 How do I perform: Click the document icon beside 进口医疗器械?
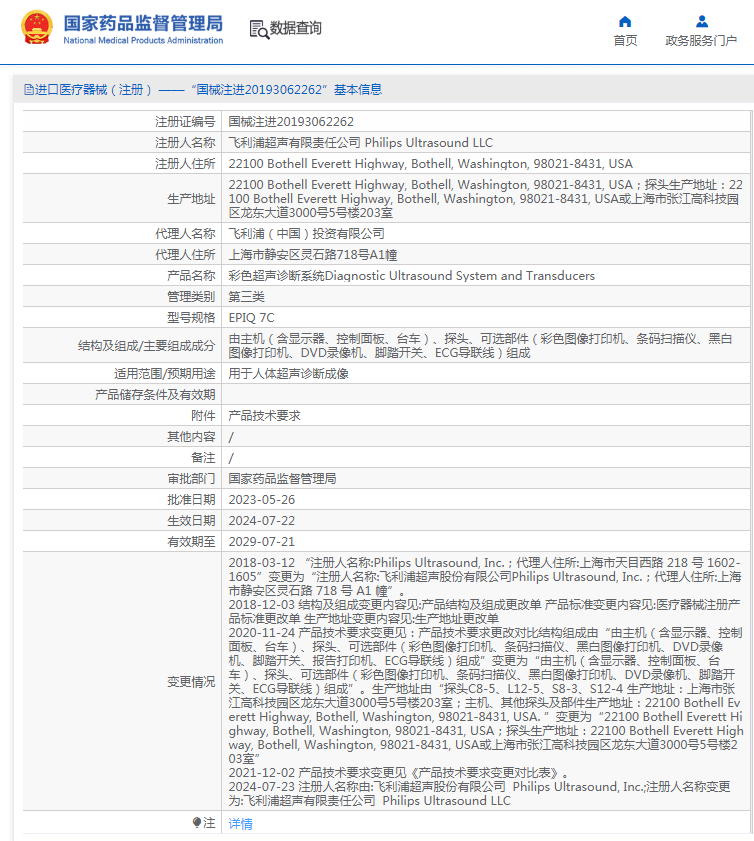point(28,90)
